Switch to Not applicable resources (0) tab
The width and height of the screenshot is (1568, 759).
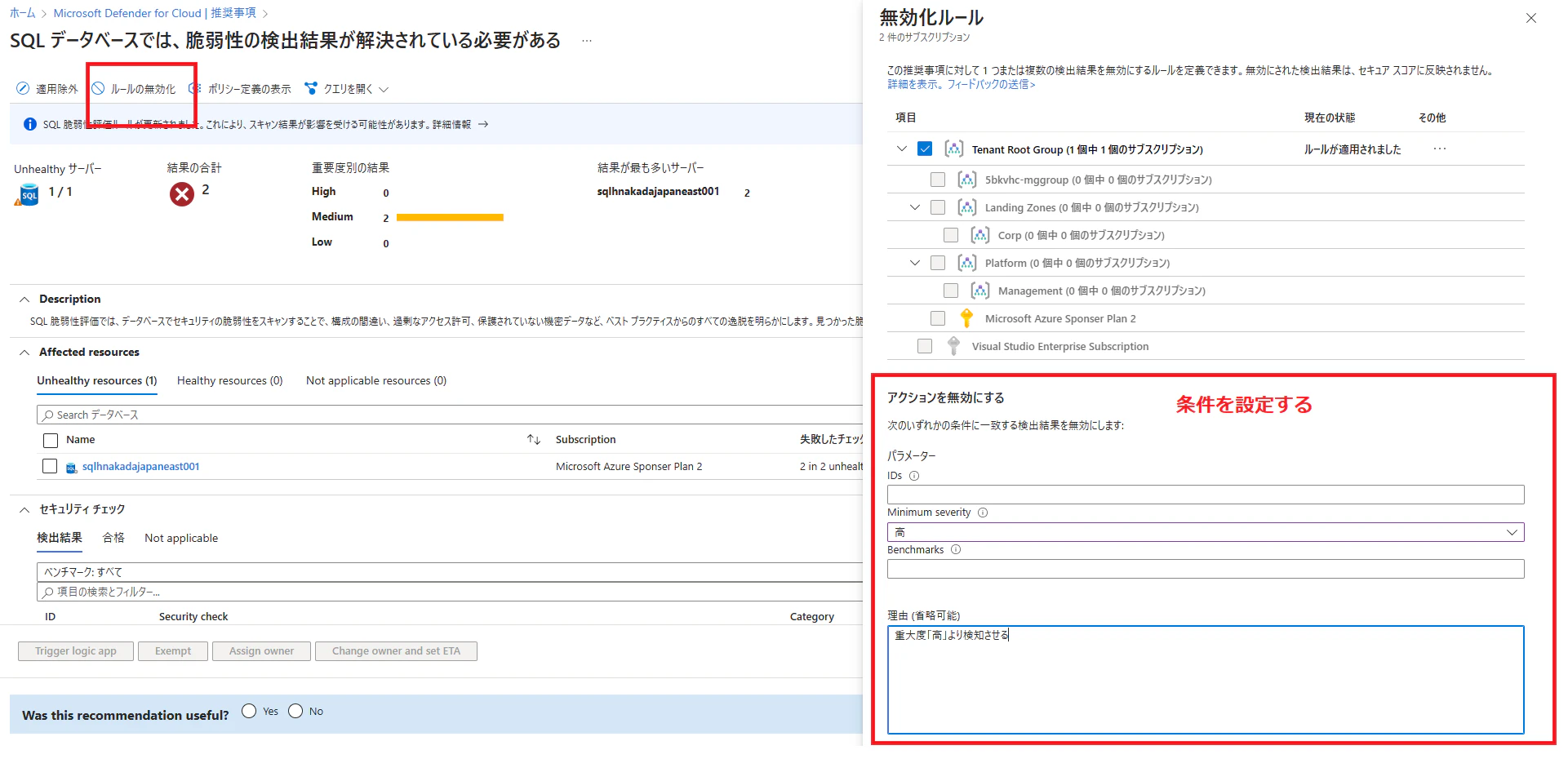pos(376,381)
